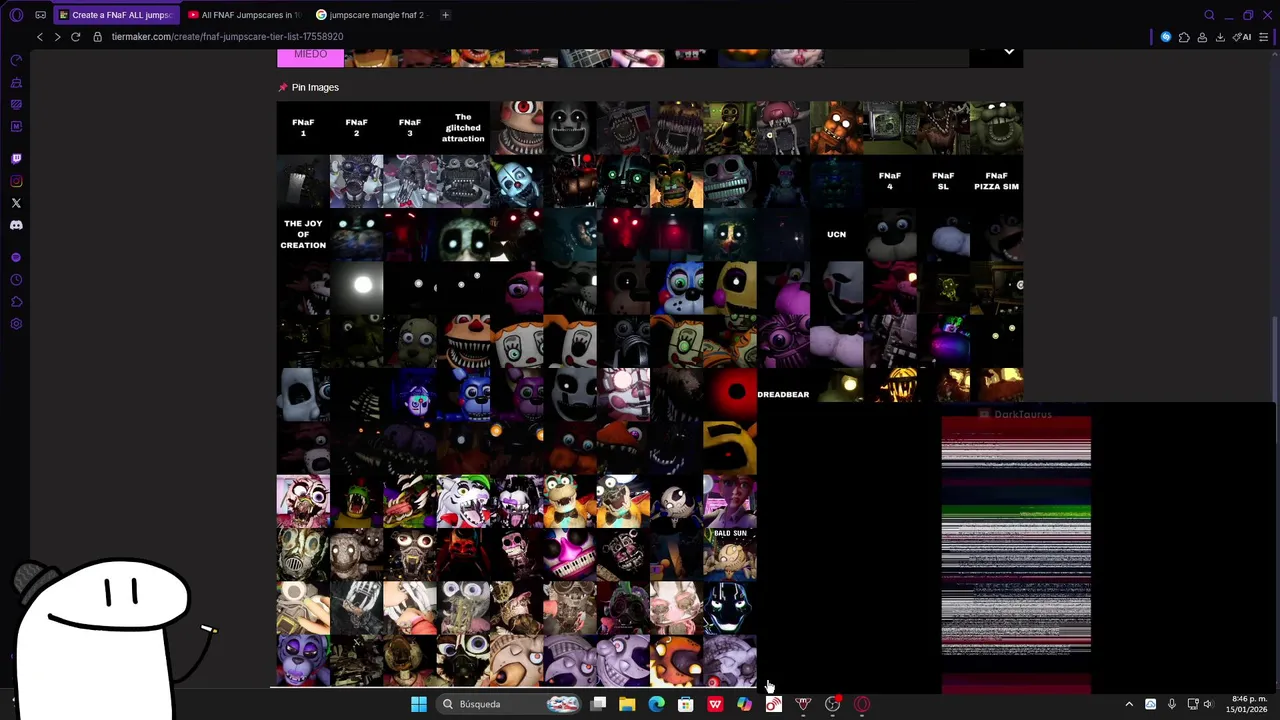Switch to the Create a FNaF ALL jumpscare tab
Viewport: 1280px width, 720px height.
(115, 15)
